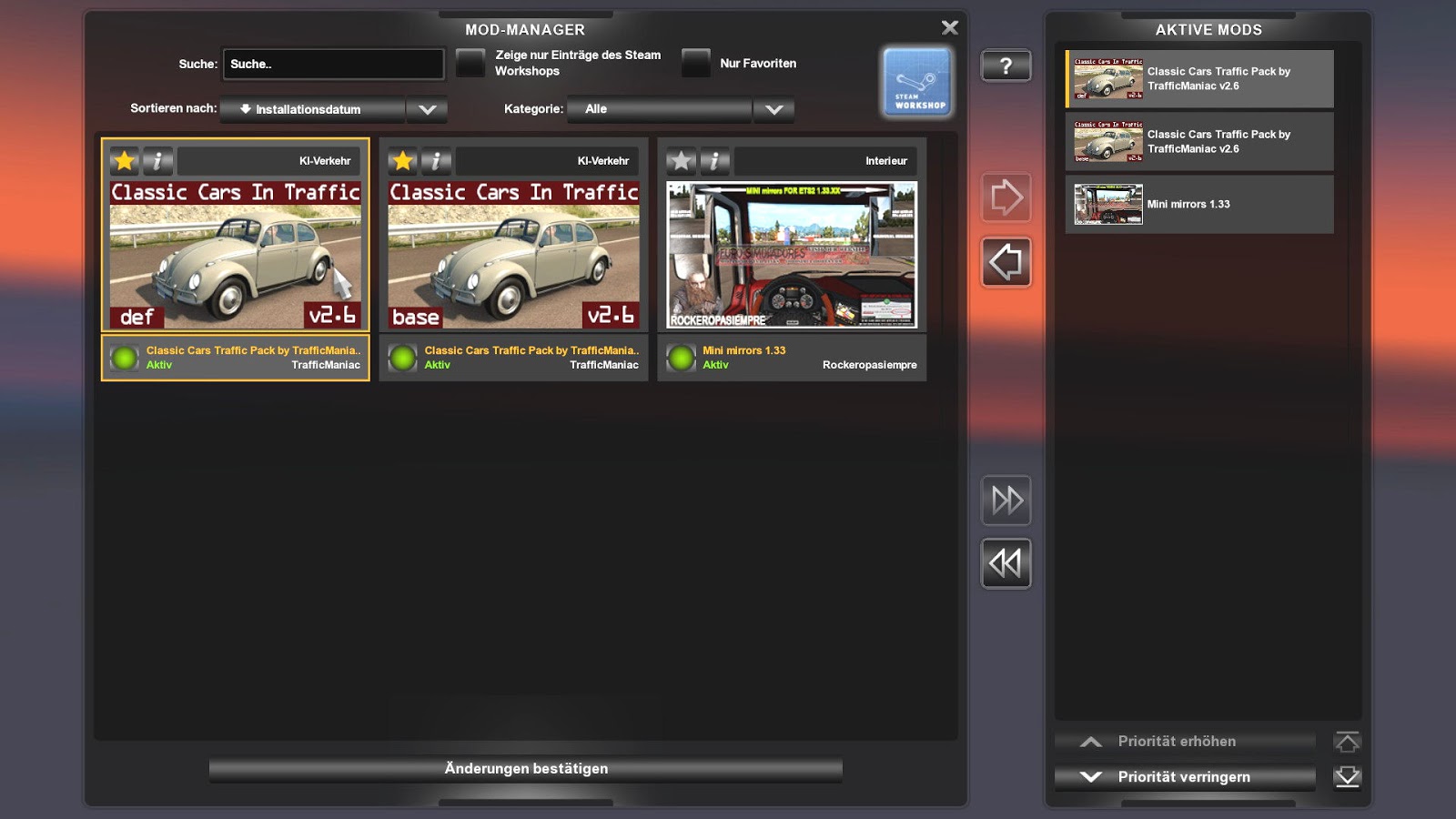Select Mini mirrors mod thumbnail
The image size is (1456, 819).
point(792,255)
